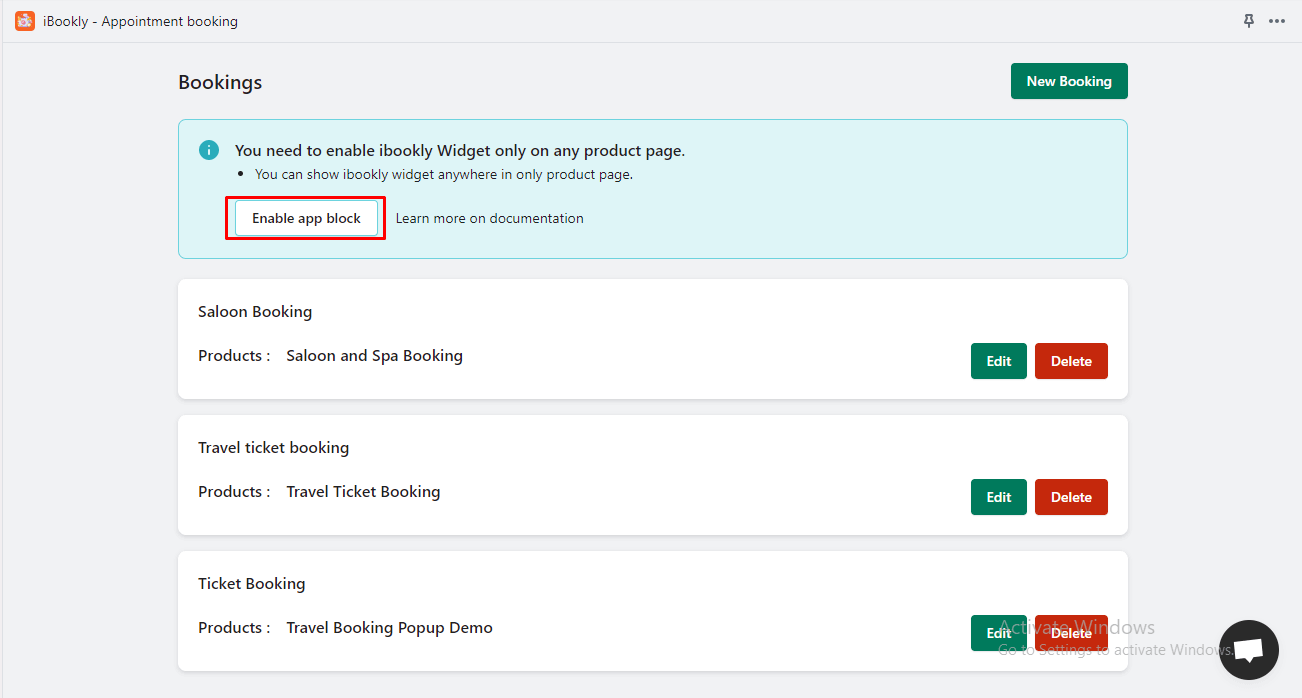Click the Travel Booking Popup Demo product

(x=389, y=628)
